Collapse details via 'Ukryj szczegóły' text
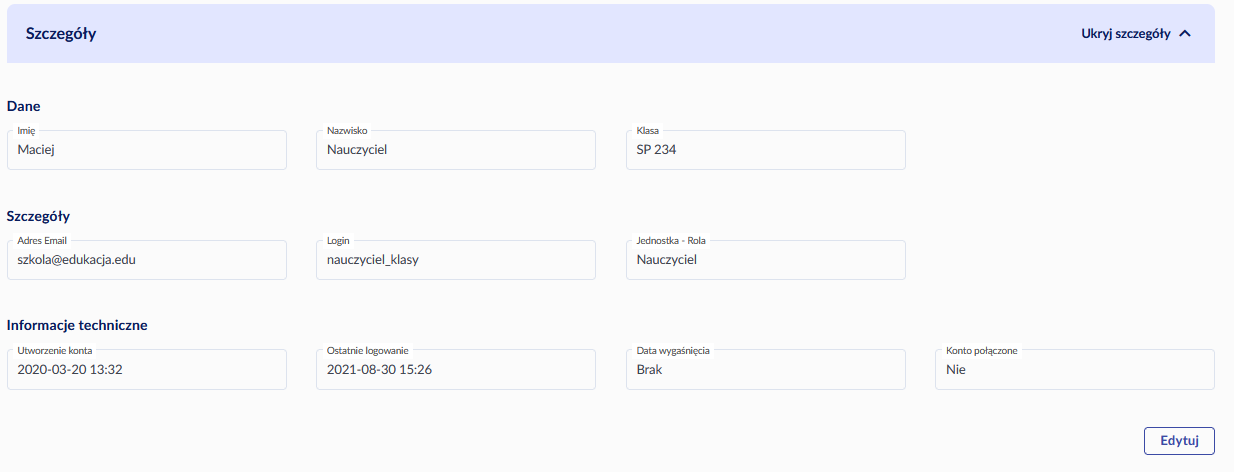1234x472 pixels. click(x=1125, y=33)
